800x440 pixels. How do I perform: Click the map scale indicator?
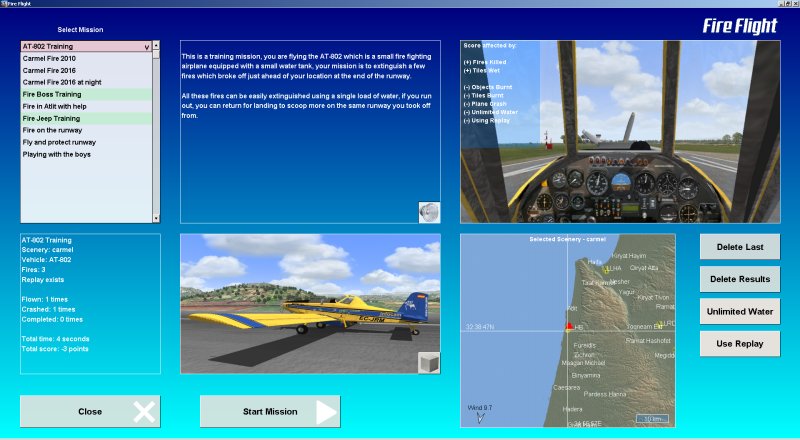[x=652, y=419]
